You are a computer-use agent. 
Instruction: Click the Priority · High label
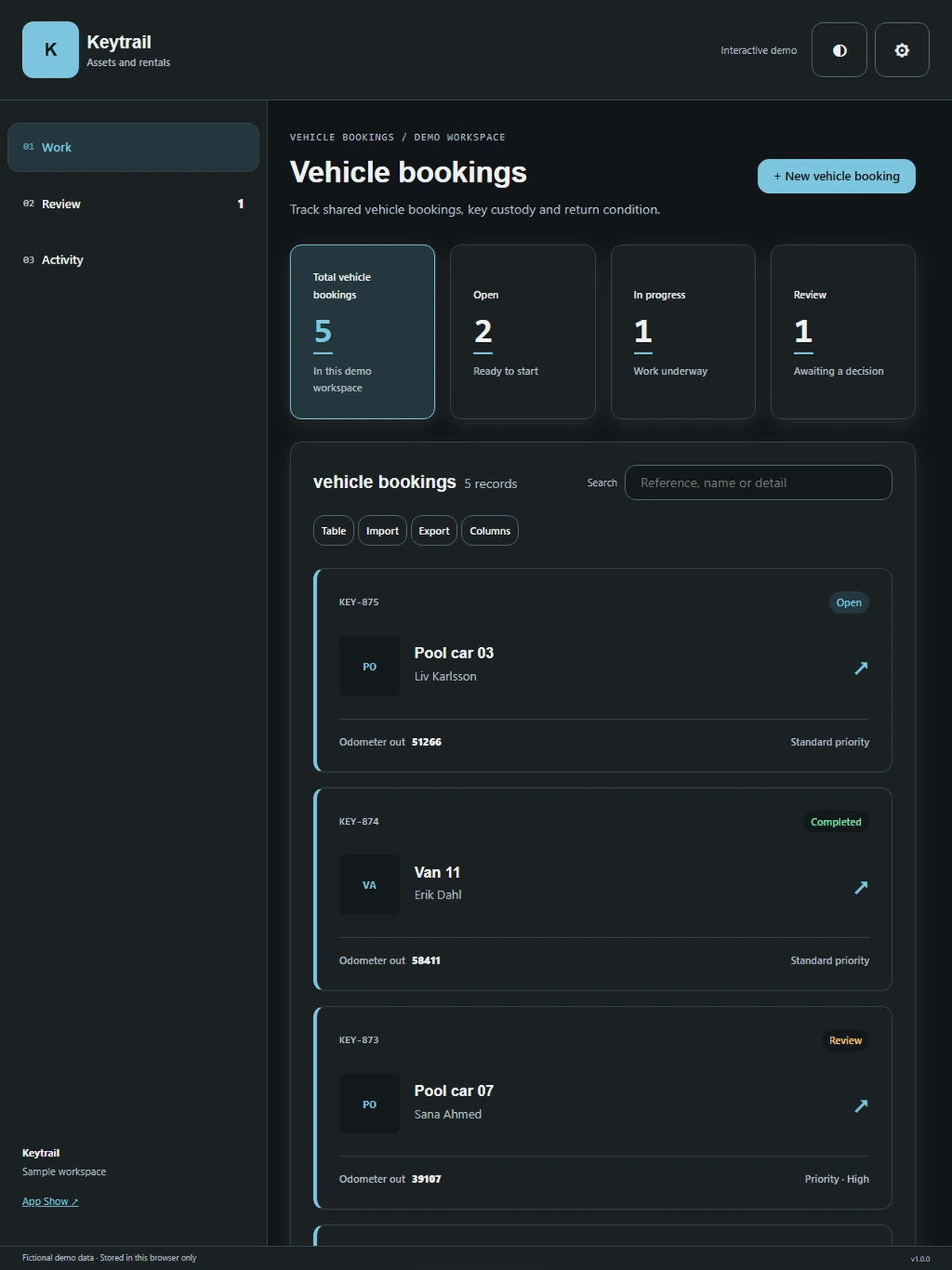837,1179
